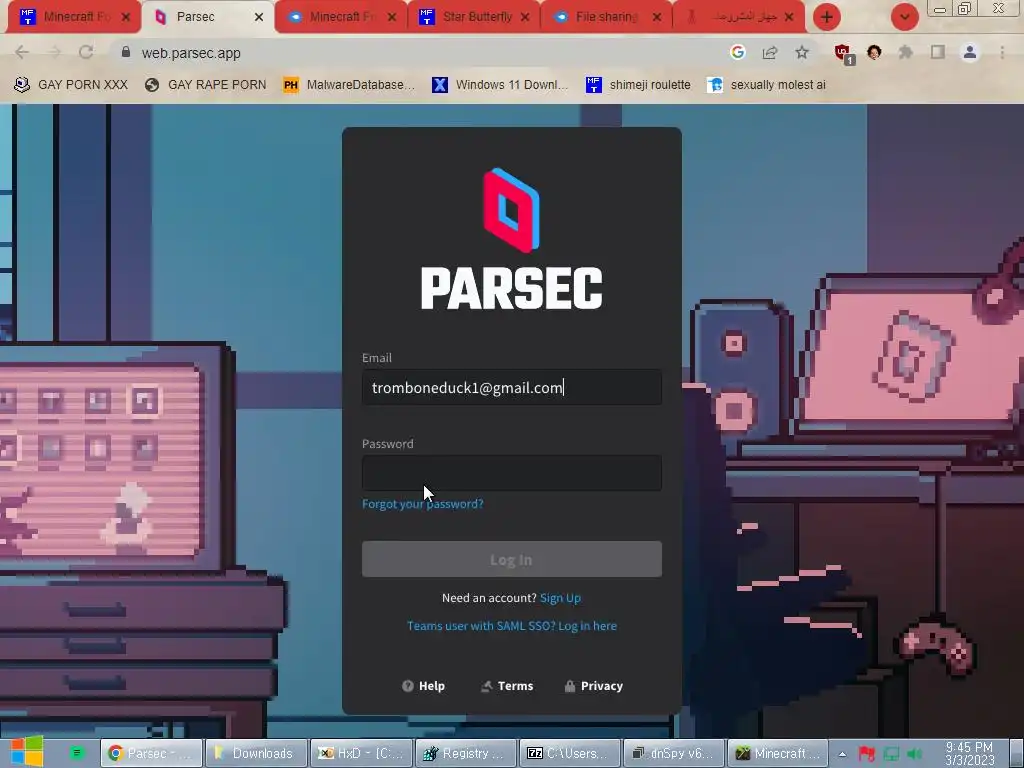Screen dimensions: 1024x768
Task: Close the Parsec tab
Action: click(259, 17)
